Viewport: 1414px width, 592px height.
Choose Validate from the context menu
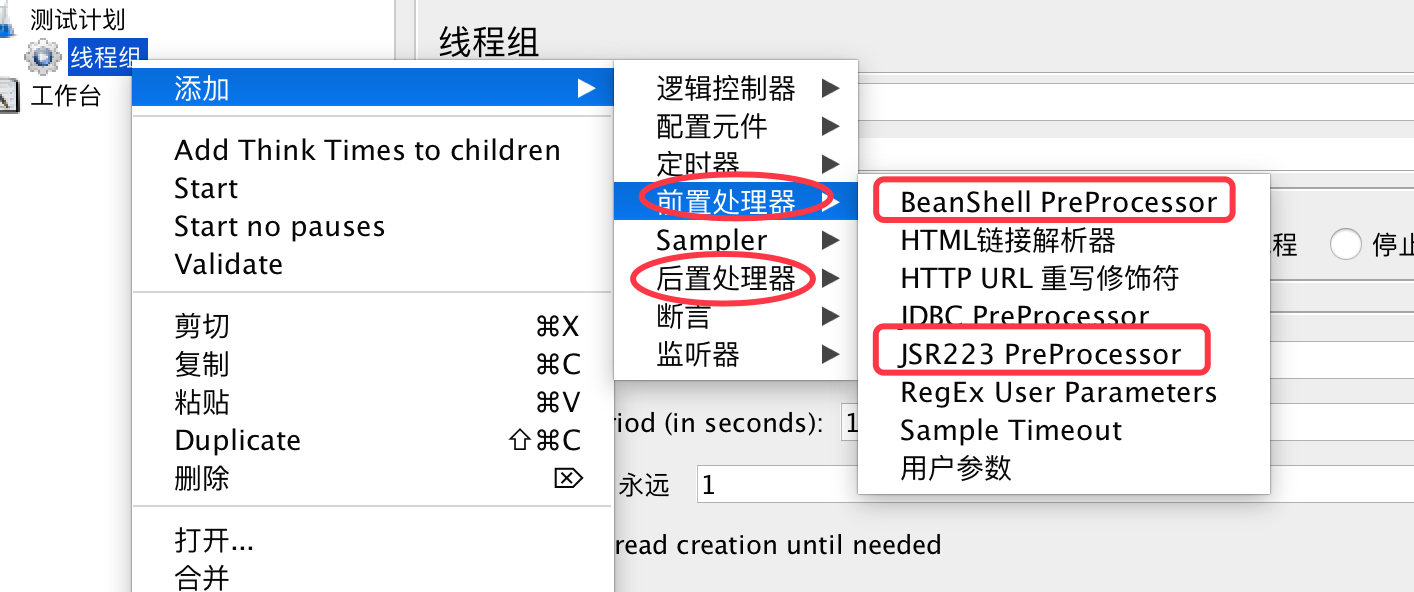[372, 264]
